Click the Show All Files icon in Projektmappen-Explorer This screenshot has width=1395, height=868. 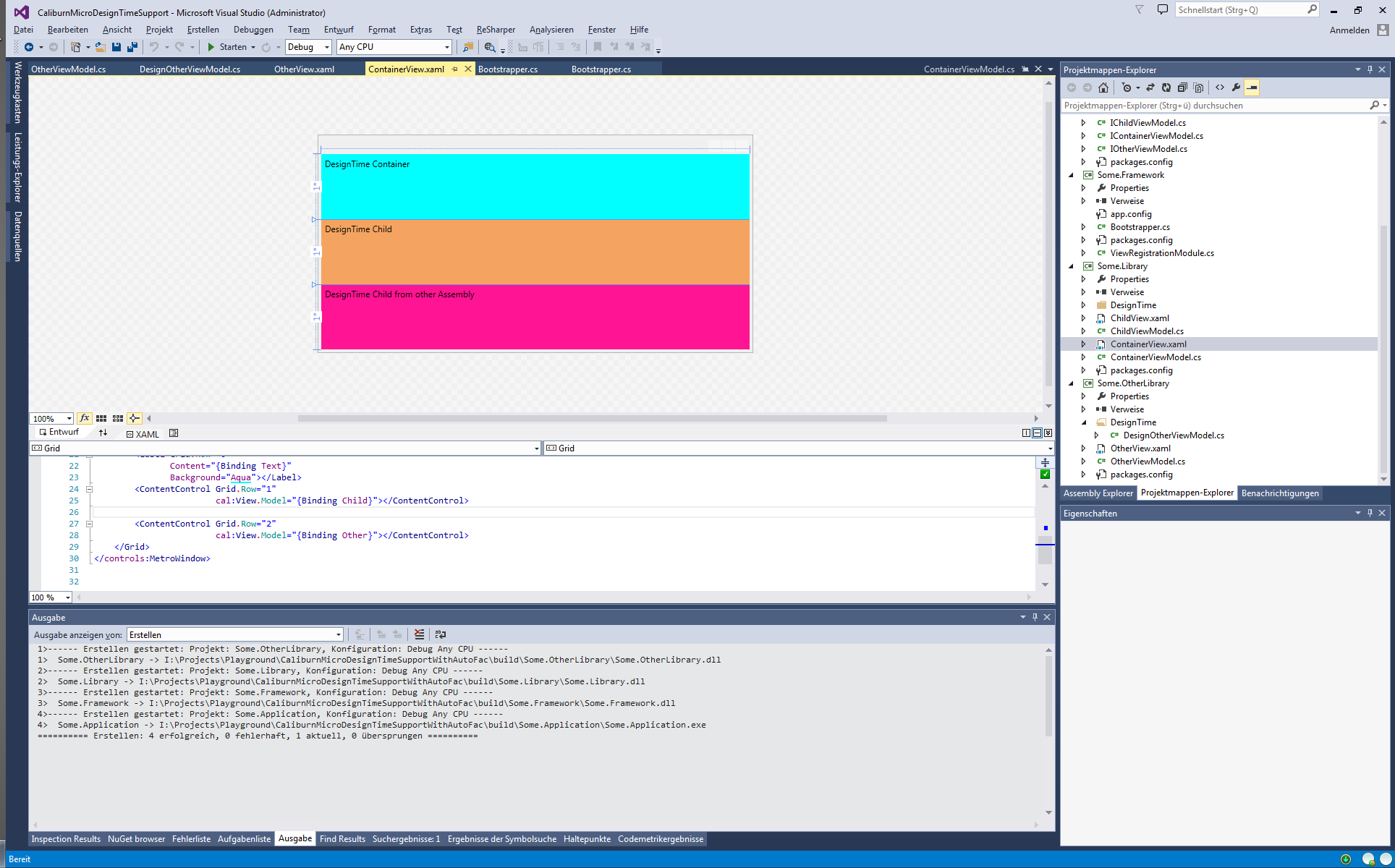[x=1199, y=88]
